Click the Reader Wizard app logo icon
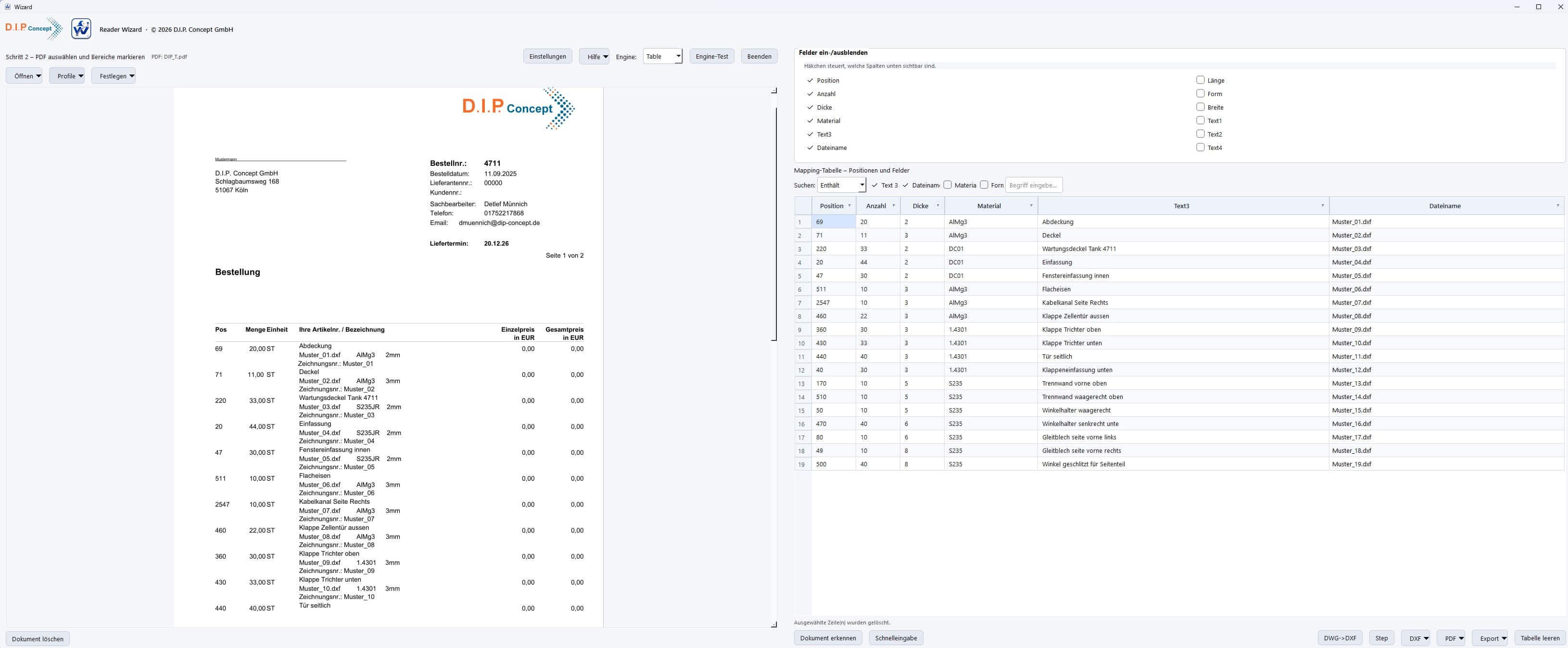Viewport: 1568px width, 648px height. [81, 28]
